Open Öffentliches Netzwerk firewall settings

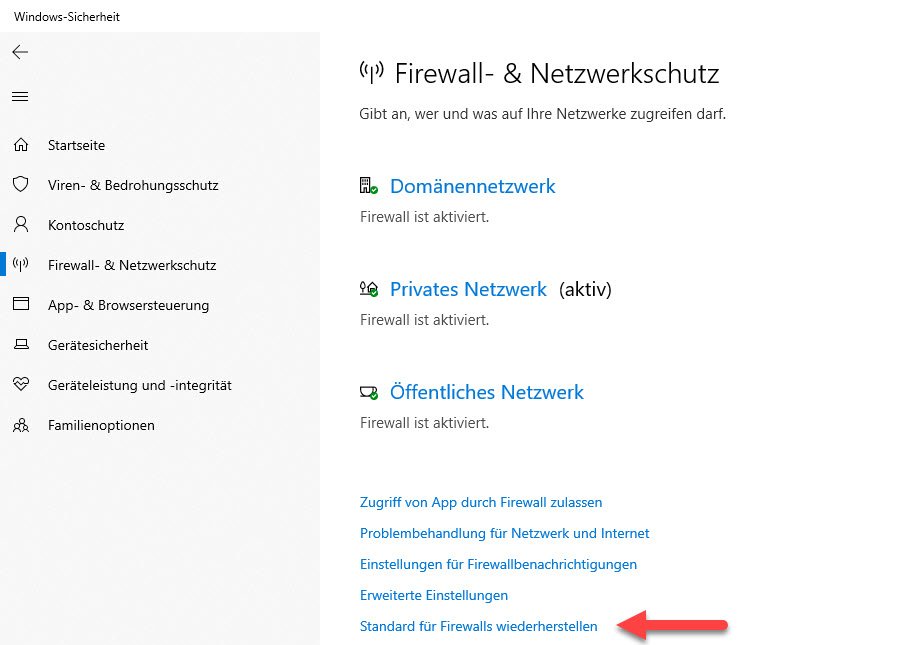486,392
